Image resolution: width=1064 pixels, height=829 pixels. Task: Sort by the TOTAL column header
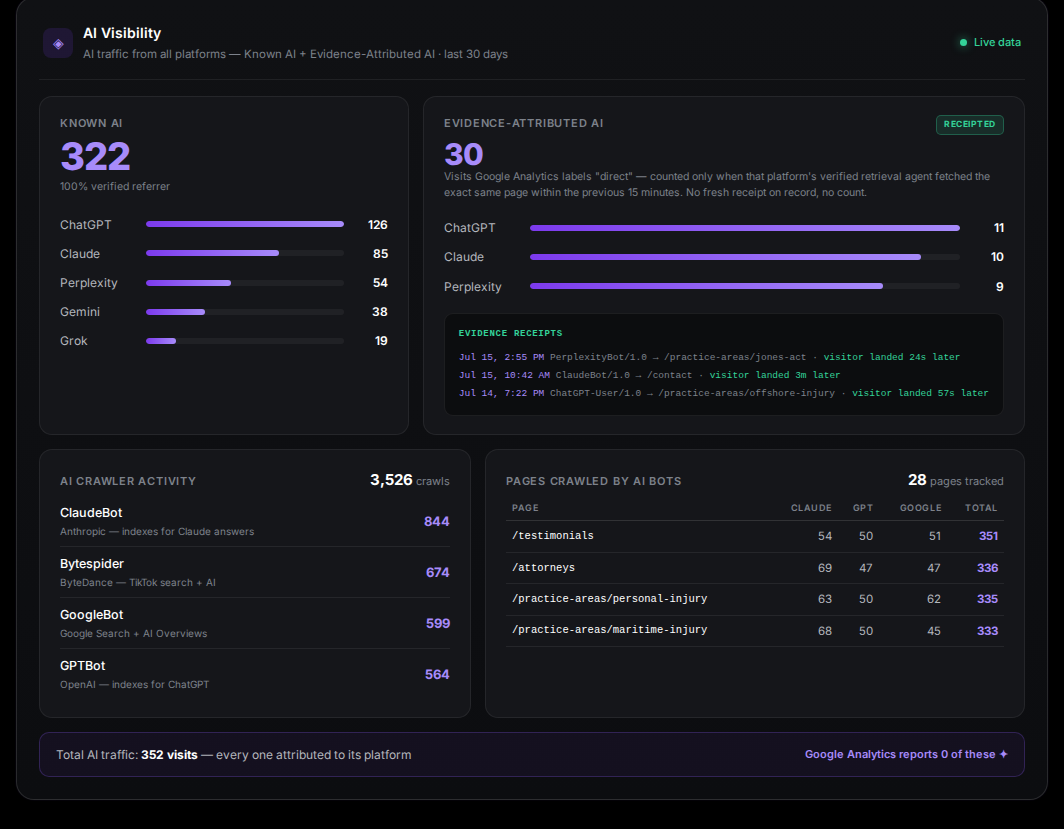[981, 508]
